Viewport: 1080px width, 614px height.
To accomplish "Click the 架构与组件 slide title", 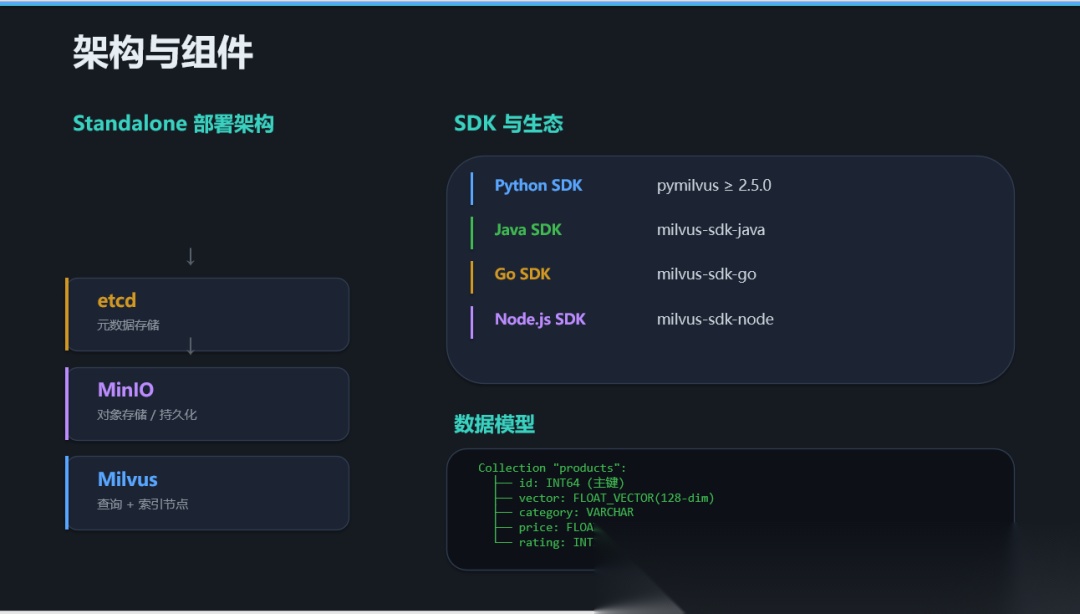I will click(x=163, y=52).
